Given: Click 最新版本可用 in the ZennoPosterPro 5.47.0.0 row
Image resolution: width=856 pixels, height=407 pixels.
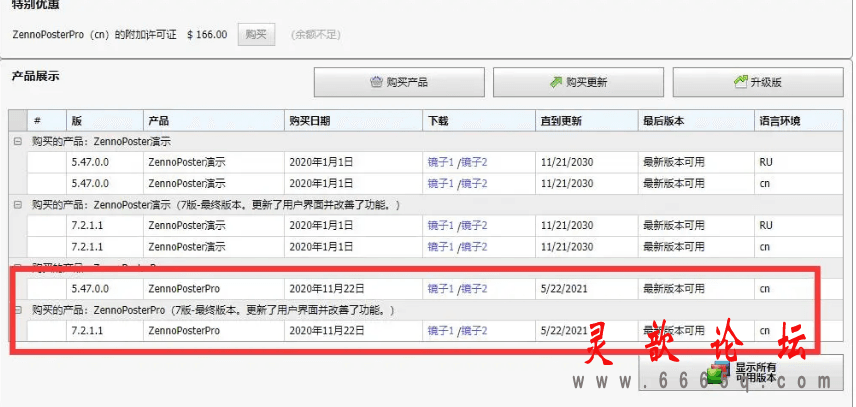Looking at the screenshot, I should pyautogui.click(x=674, y=289).
